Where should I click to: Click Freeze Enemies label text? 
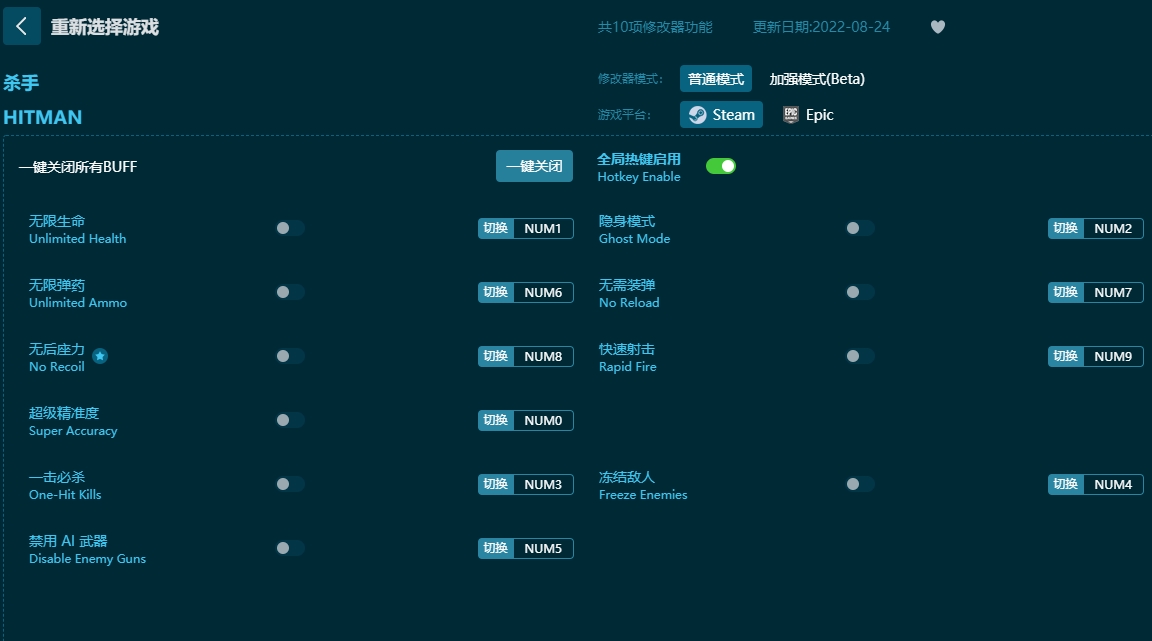coord(643,495)
